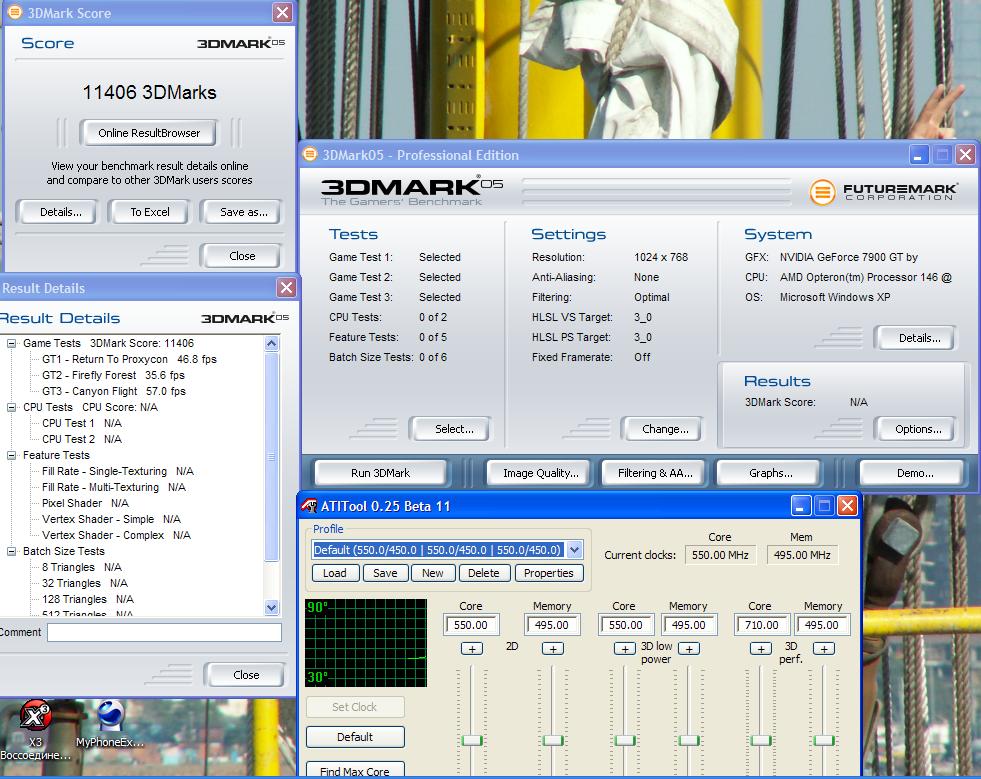This screenshot has width=981, height=779.
Task: Click the Run 3DMark button
Action: click(x=380, y=473)
